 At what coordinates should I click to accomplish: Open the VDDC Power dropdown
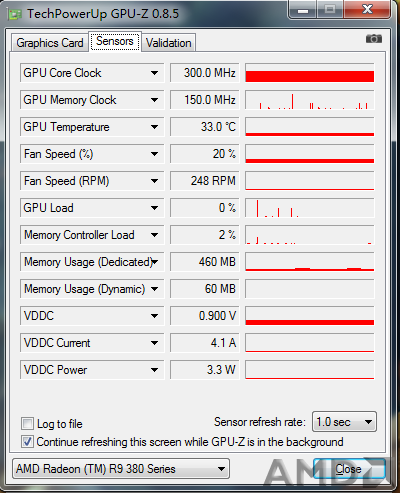point(154,370)
